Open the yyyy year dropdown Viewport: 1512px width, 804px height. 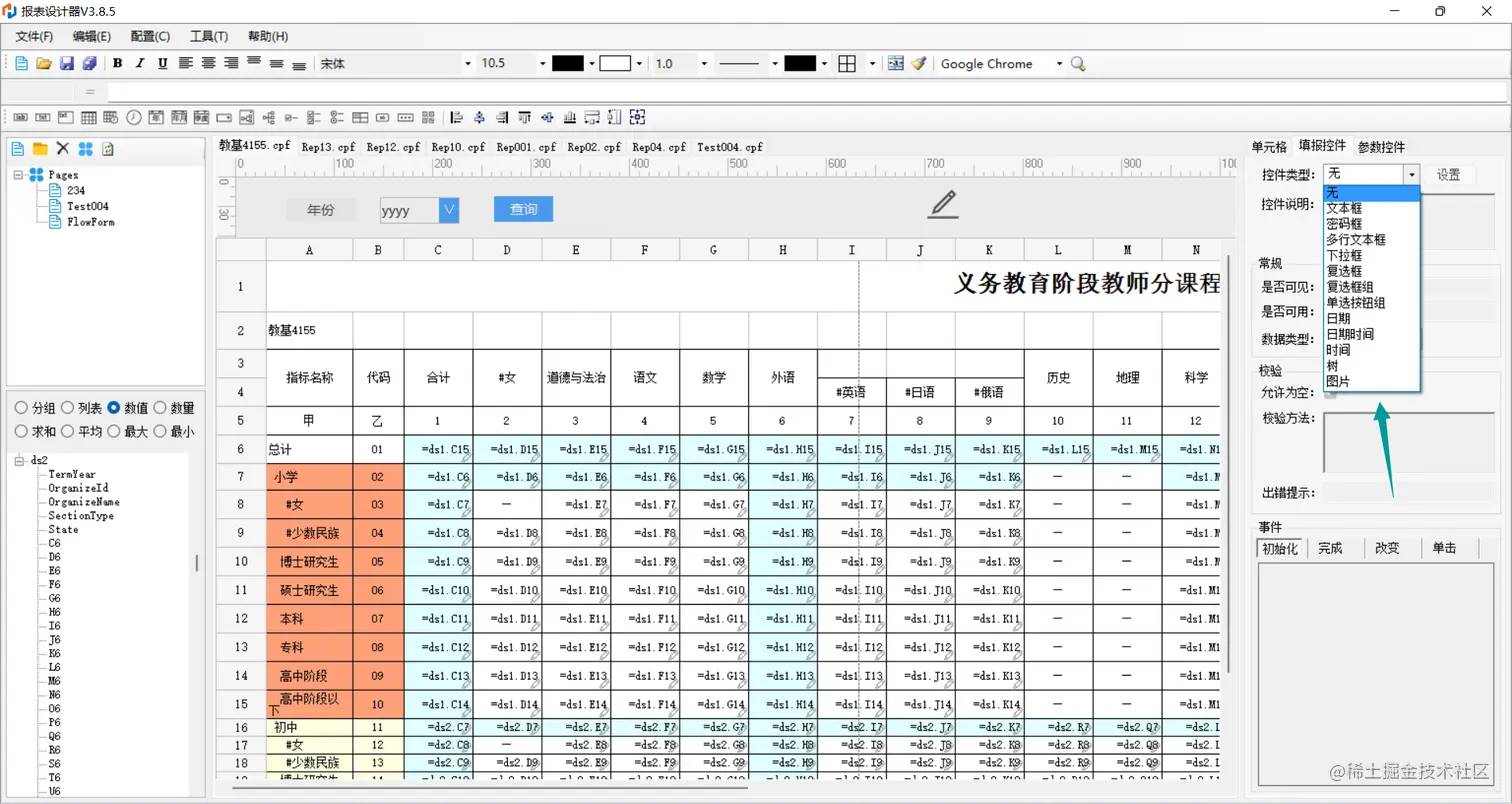449,210
